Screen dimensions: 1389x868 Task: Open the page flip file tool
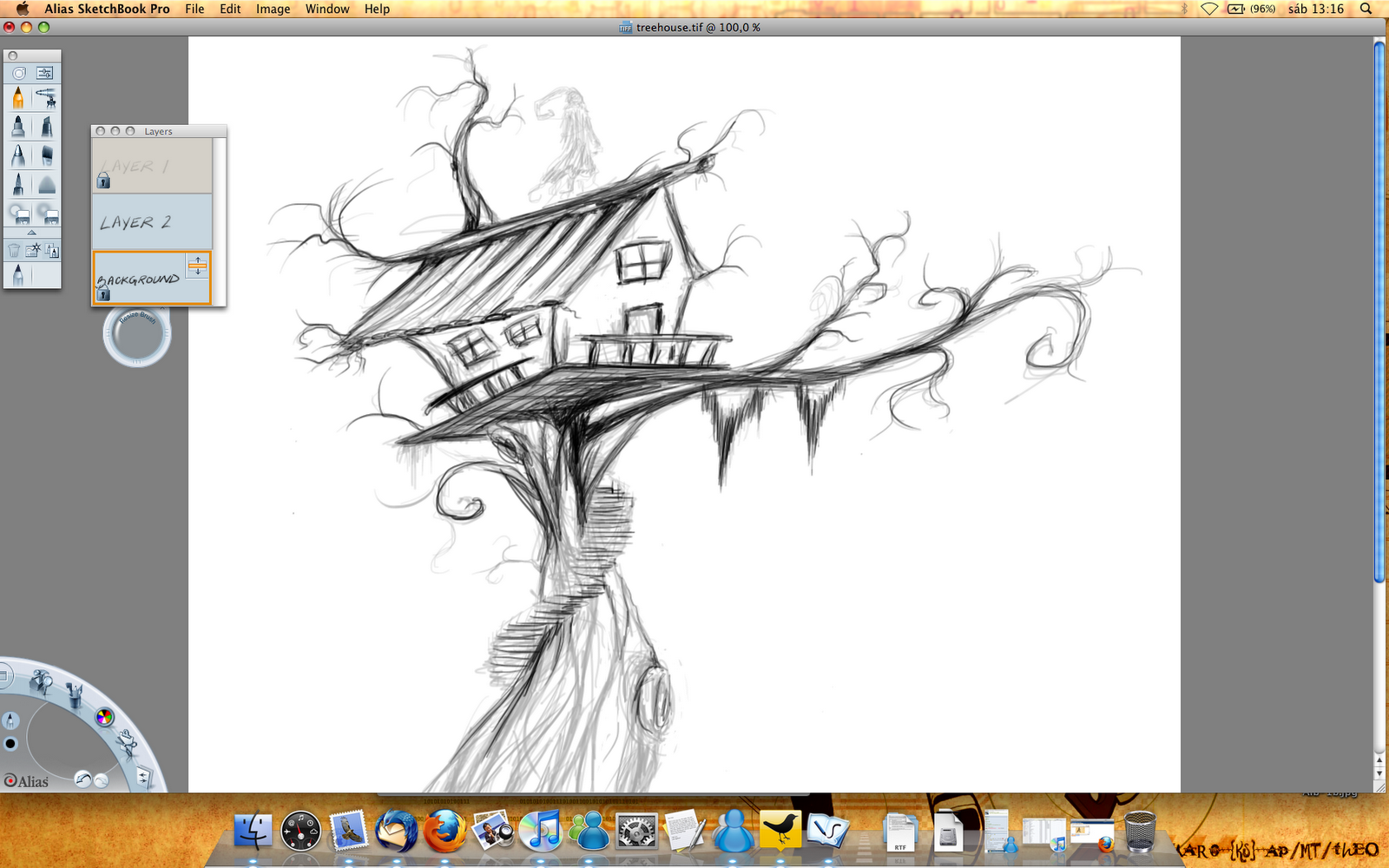(142, 778)
